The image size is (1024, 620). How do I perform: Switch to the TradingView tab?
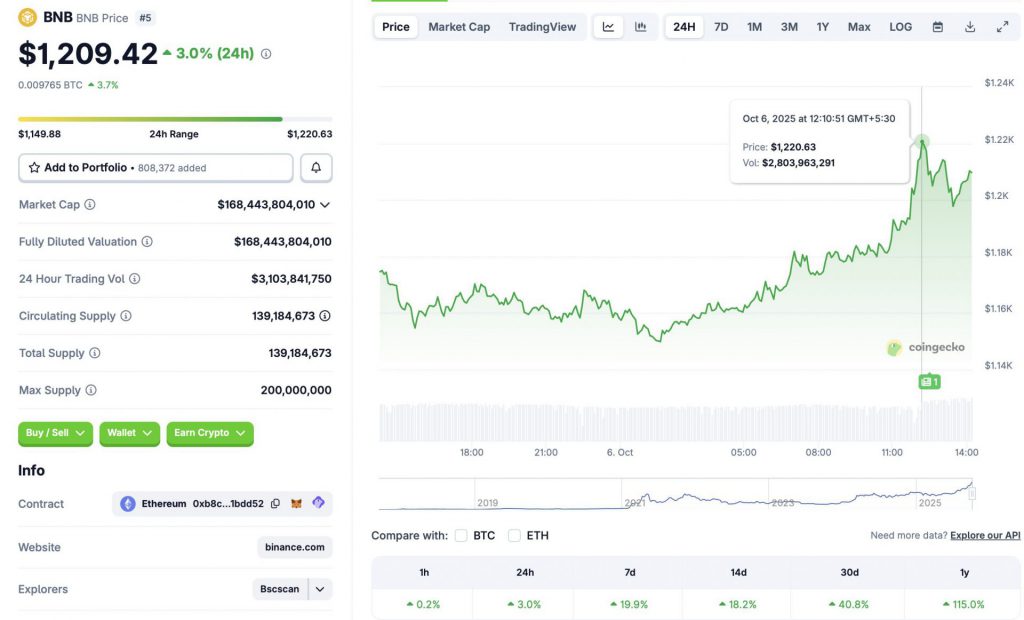(x=542, y=27)
